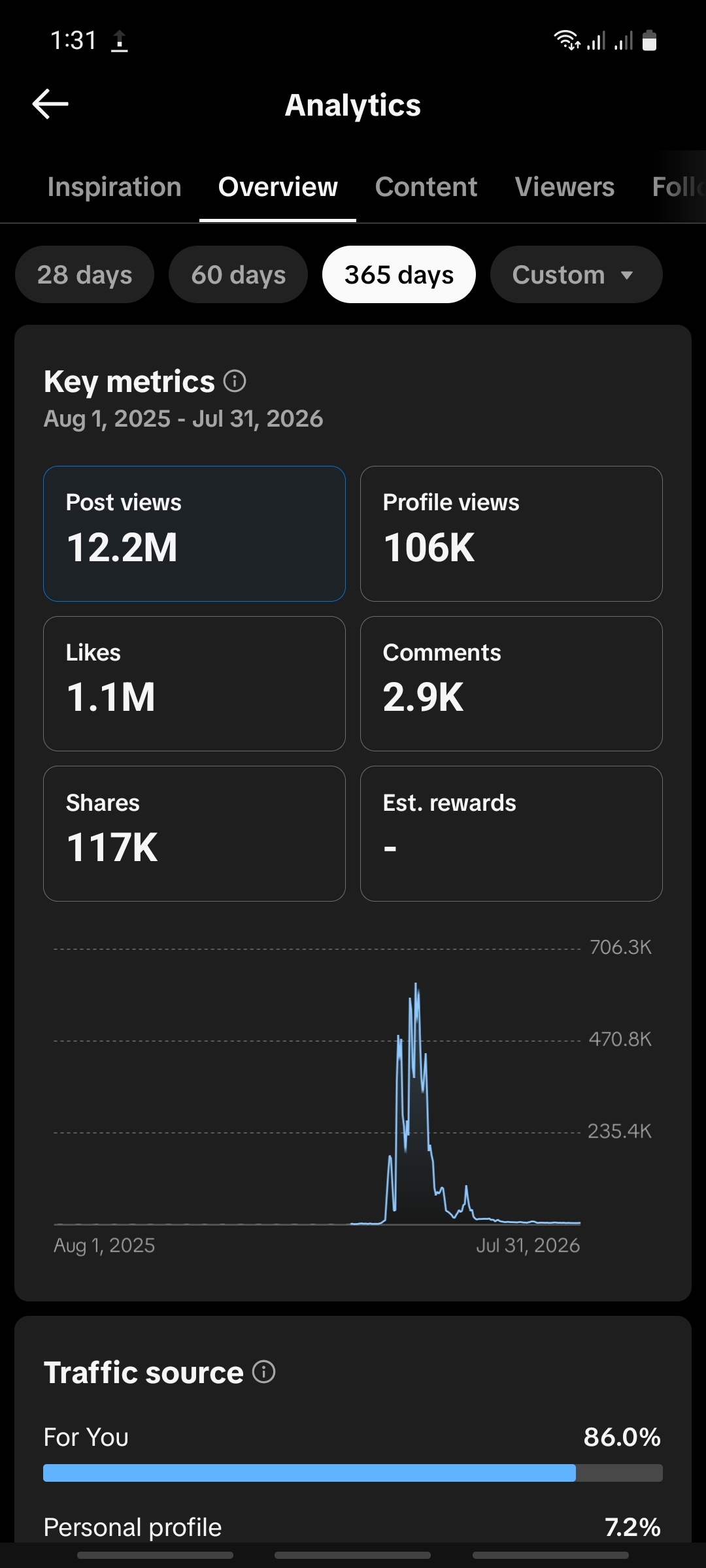
Task: Switch to the Inspiration tab
Action: pyautogui.click(x=114, y=187)
